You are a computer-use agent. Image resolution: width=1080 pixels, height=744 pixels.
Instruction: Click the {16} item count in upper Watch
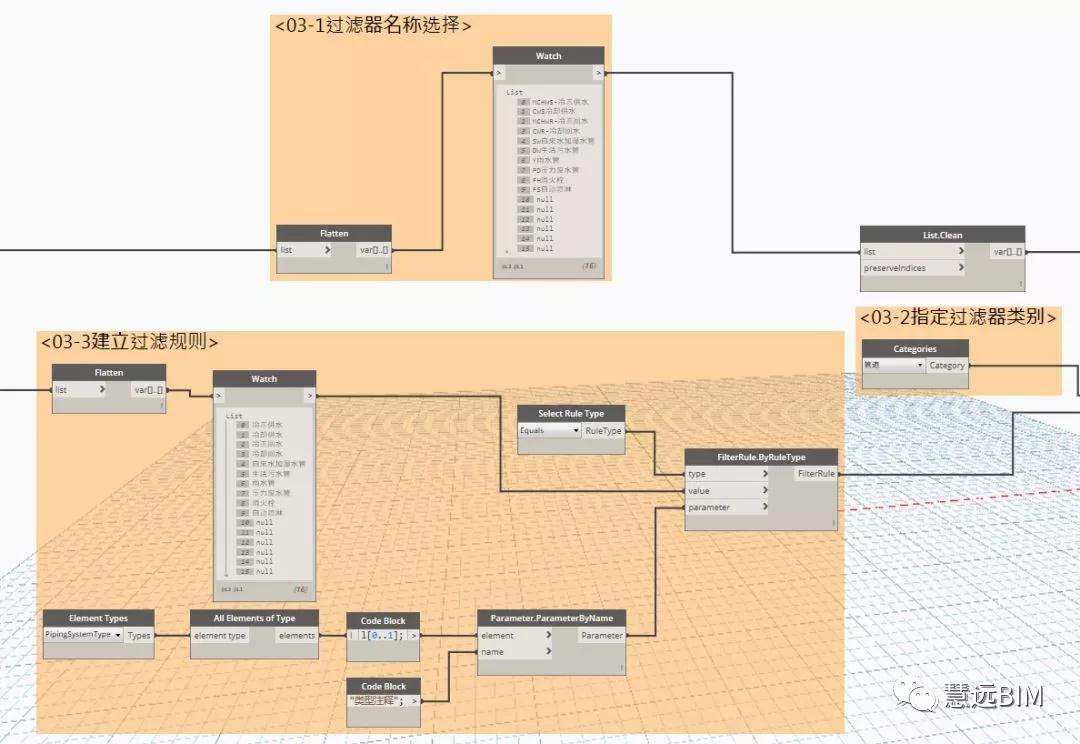pyautogui.click(x=589, y=266)
